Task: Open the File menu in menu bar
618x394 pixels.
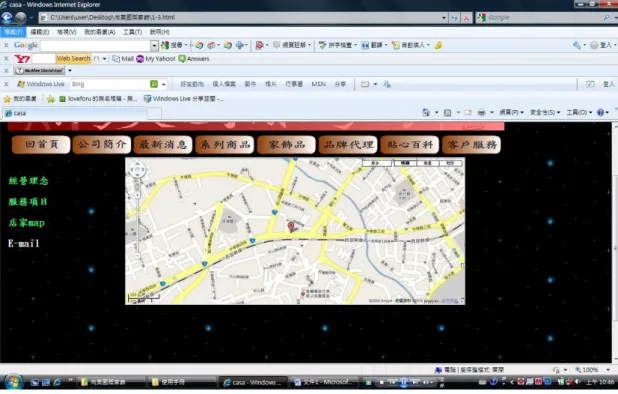Action: 13,32
